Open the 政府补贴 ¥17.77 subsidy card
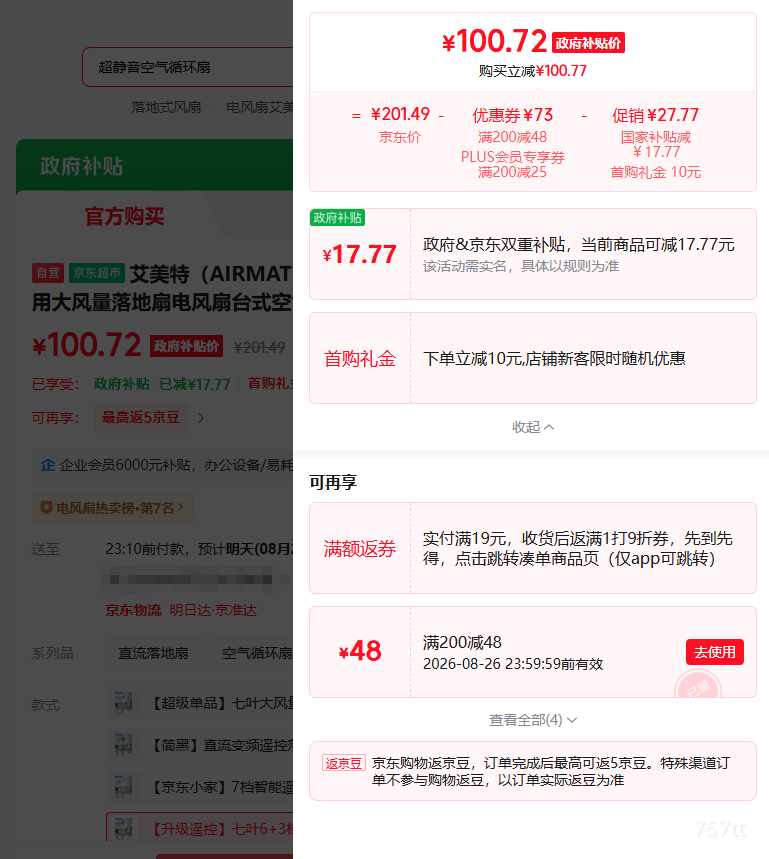Screen dimensions: 769x859 click(533, 254)
